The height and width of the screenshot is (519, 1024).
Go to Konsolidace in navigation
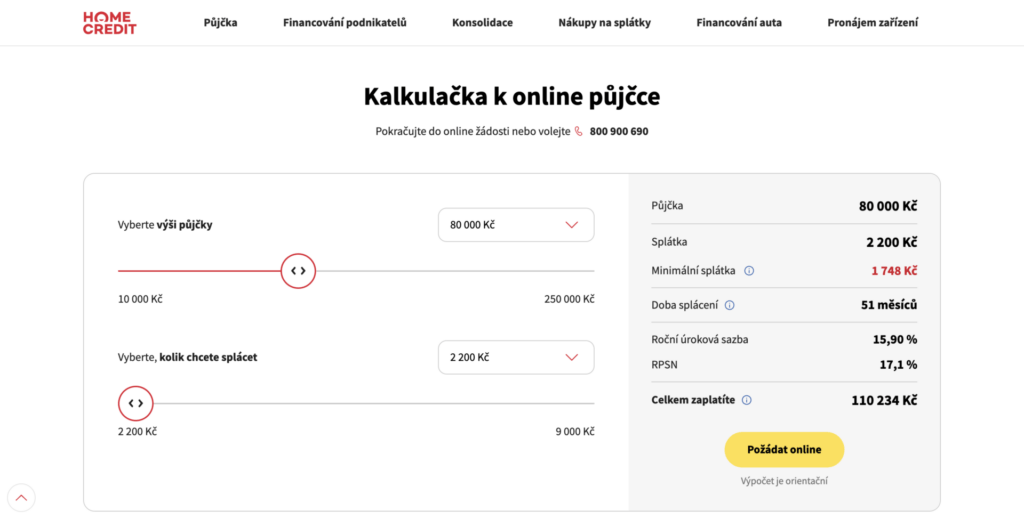click(x=483, y=23)
